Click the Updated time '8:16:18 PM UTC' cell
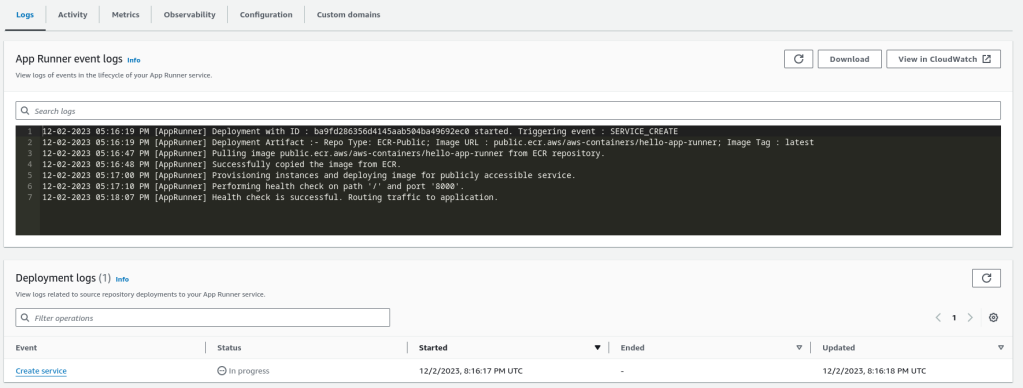Image resolution: width=1023 pixels, height=388 pixels. click(874, 371)
